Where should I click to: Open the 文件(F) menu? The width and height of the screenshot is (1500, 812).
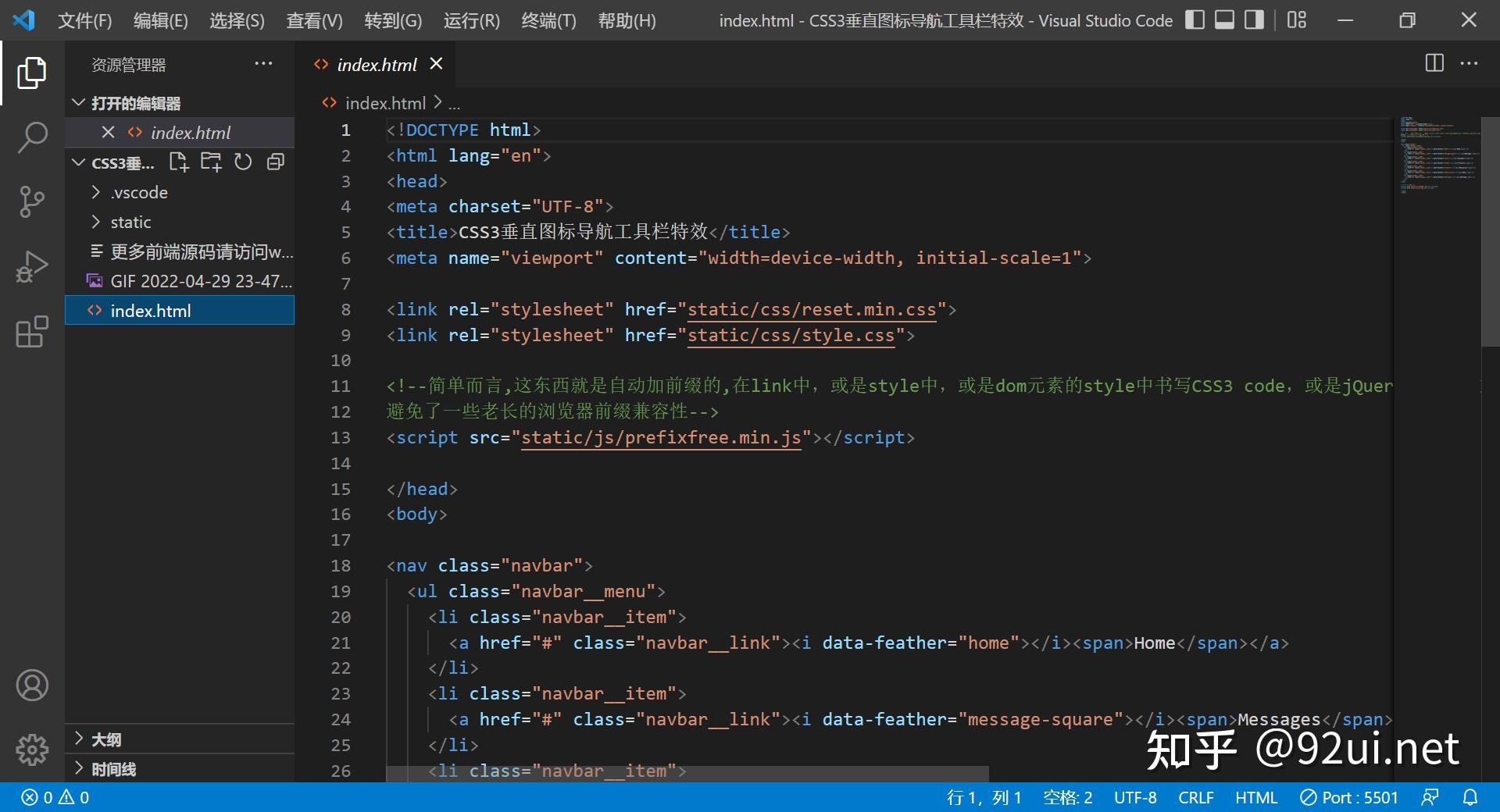pyautogui.click(x=84, y=20)
